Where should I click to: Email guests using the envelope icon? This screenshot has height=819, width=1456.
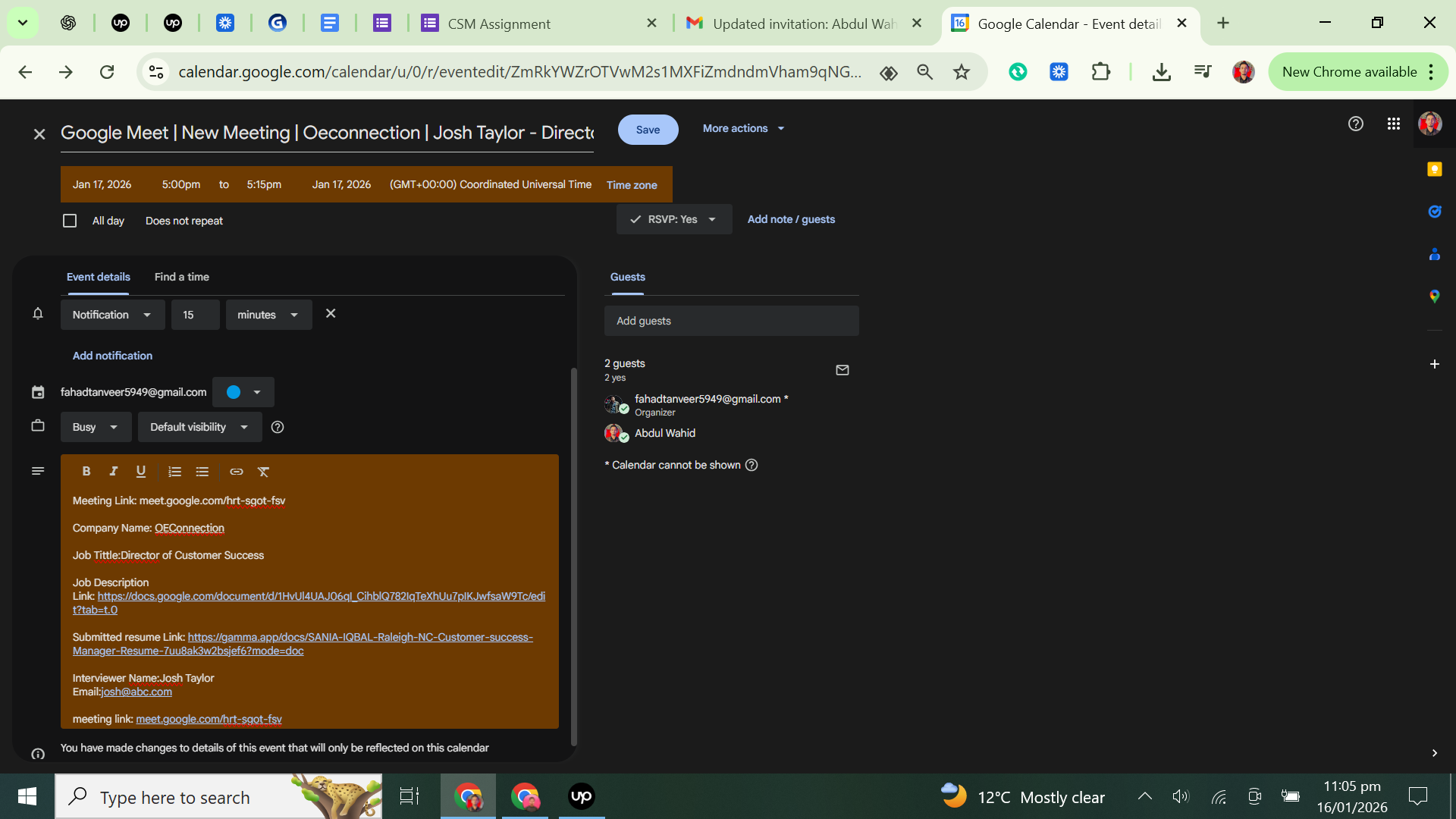click(x=843, y=370)
